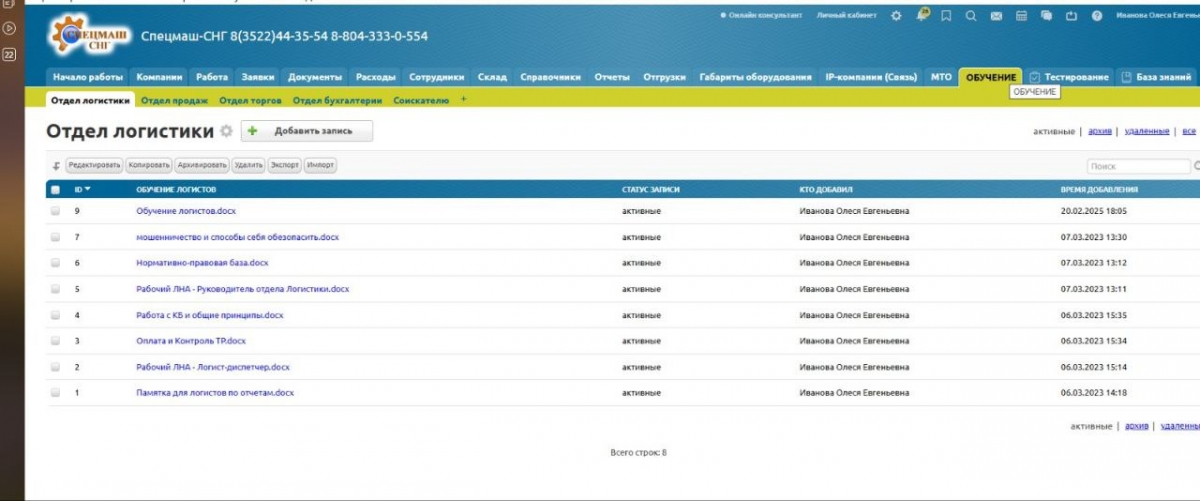Click the help question mark icon
Viewport: 1200px width, 501px height.
coord(1097,16)
